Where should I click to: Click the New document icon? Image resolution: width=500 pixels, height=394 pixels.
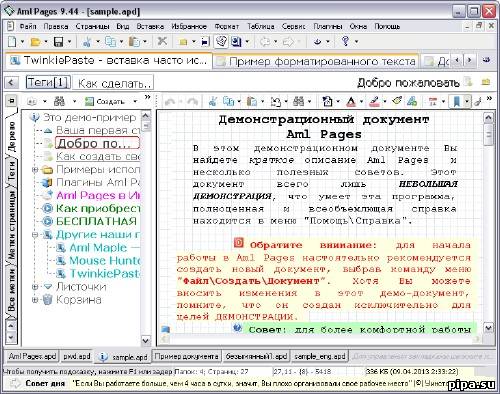[x=12, y=42]
